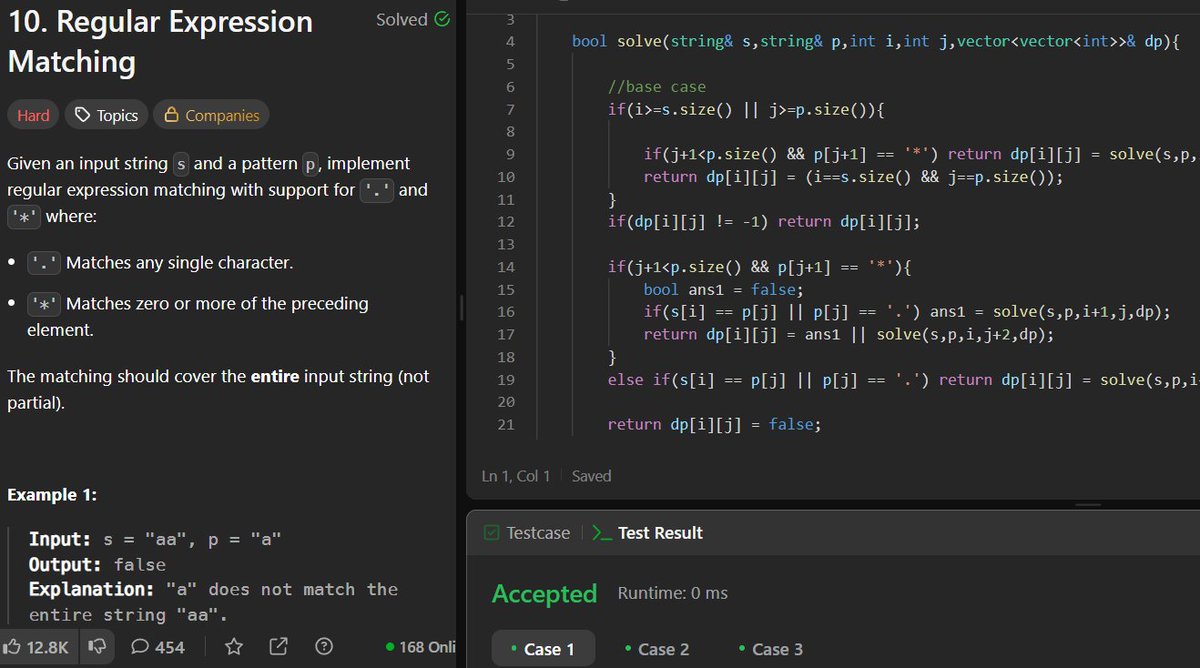Click the Solved green checkmark icon

pyautogui.click(x=442, y=19)
